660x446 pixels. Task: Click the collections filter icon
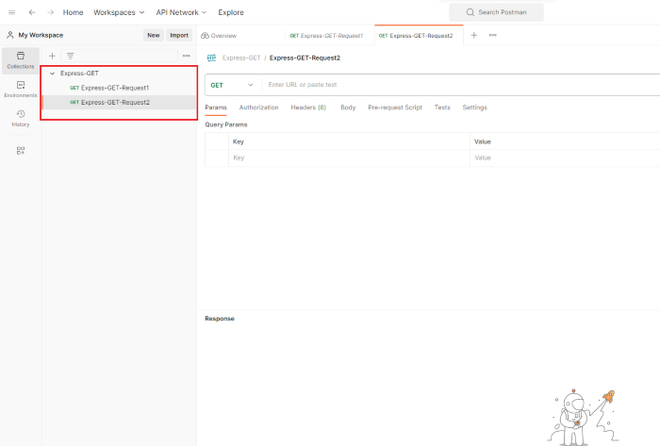70,56
